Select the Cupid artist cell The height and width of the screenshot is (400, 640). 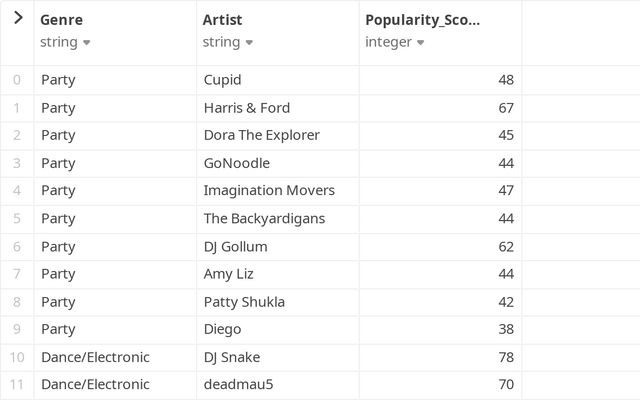pos(278,80)
